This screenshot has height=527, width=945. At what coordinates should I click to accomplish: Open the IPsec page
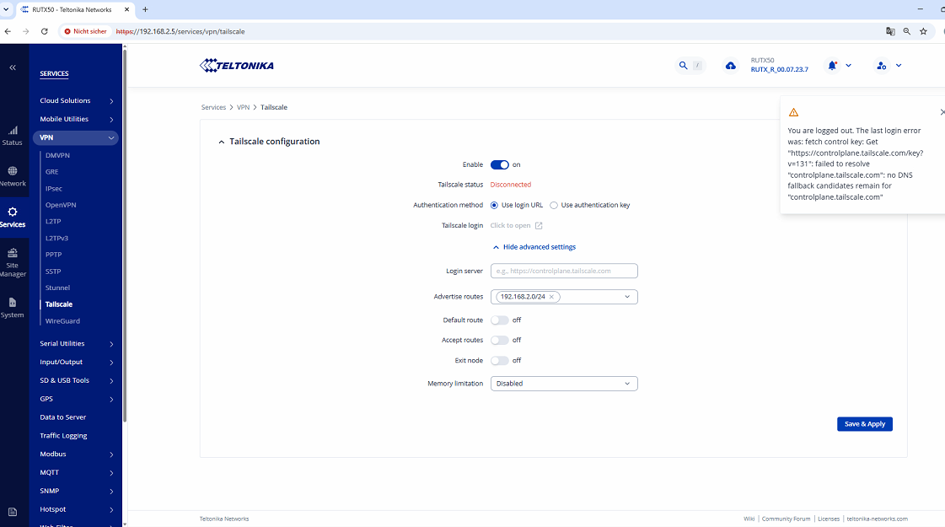[54, 189]
